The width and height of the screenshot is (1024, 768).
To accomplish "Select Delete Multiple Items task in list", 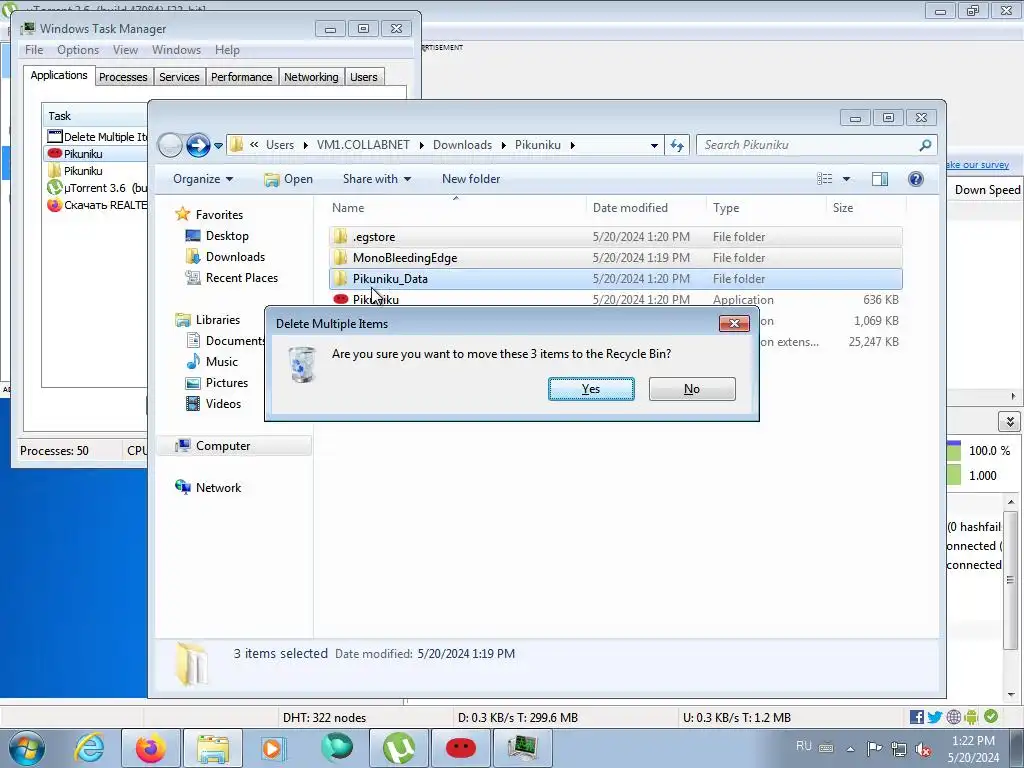I will coord(97,136).
